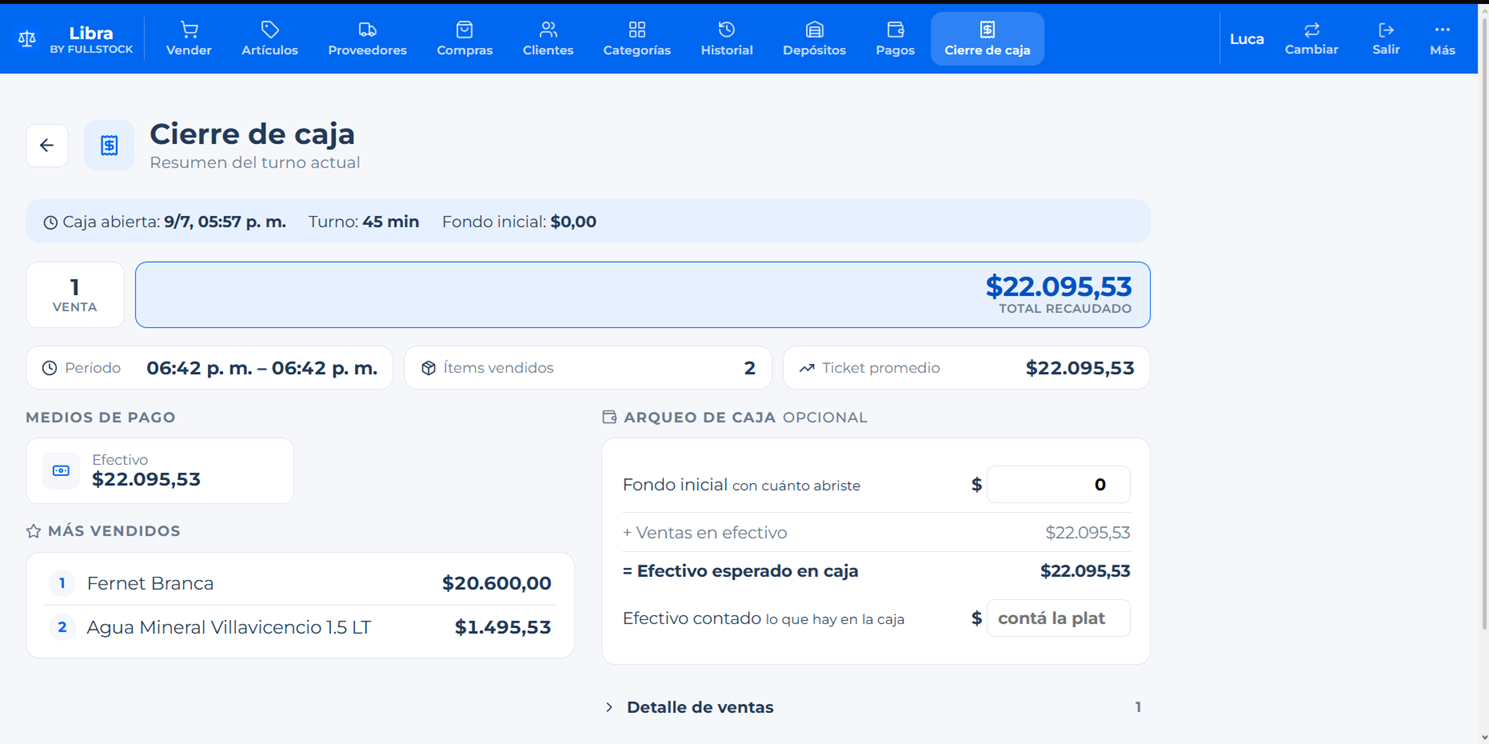Click the Detalle de ventas label
This screenshot has height=744, width=1489.
700,707
